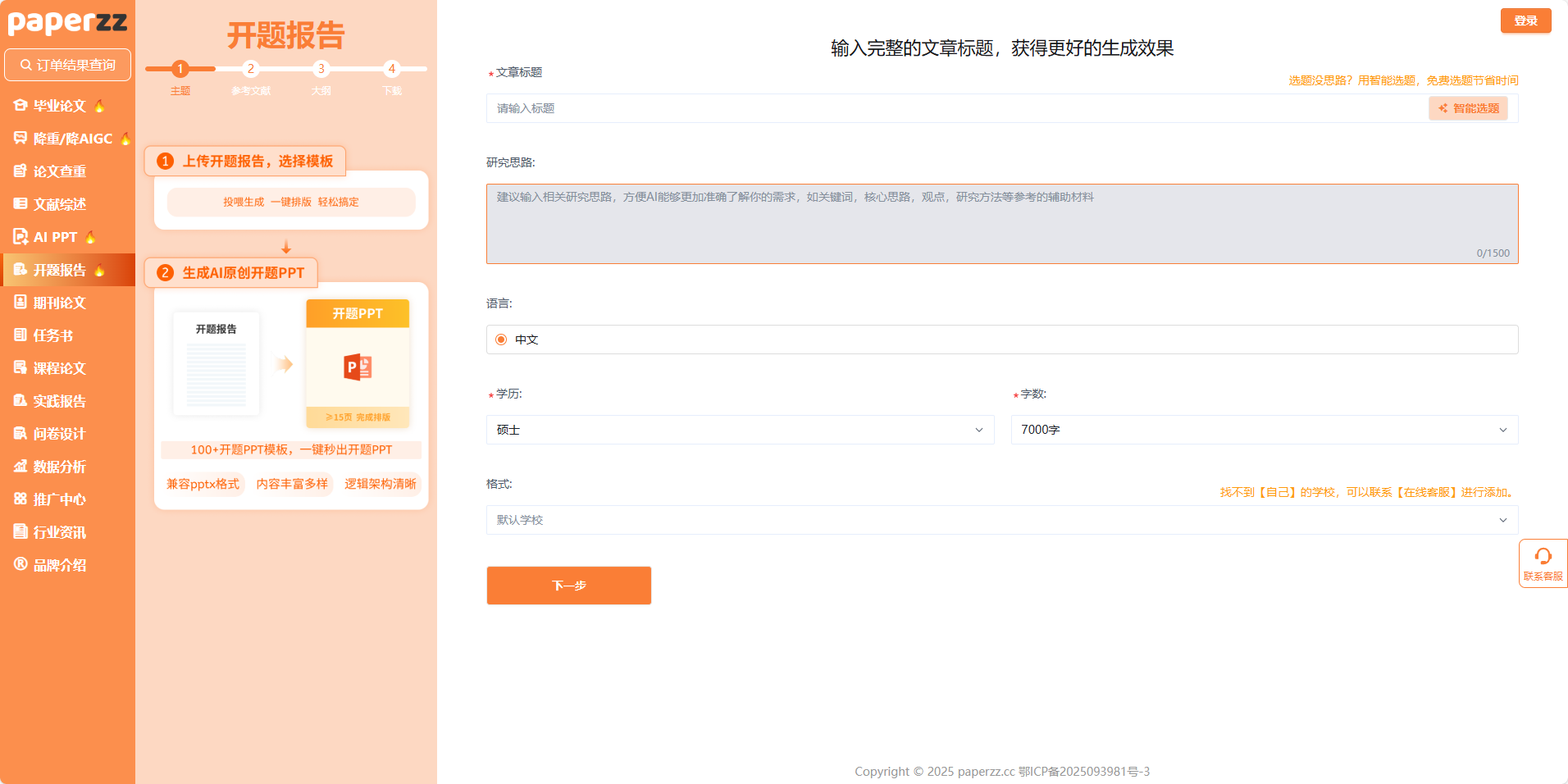
Task: Click step 2 参考文献 on progress bar
Action: coord(251,69)
